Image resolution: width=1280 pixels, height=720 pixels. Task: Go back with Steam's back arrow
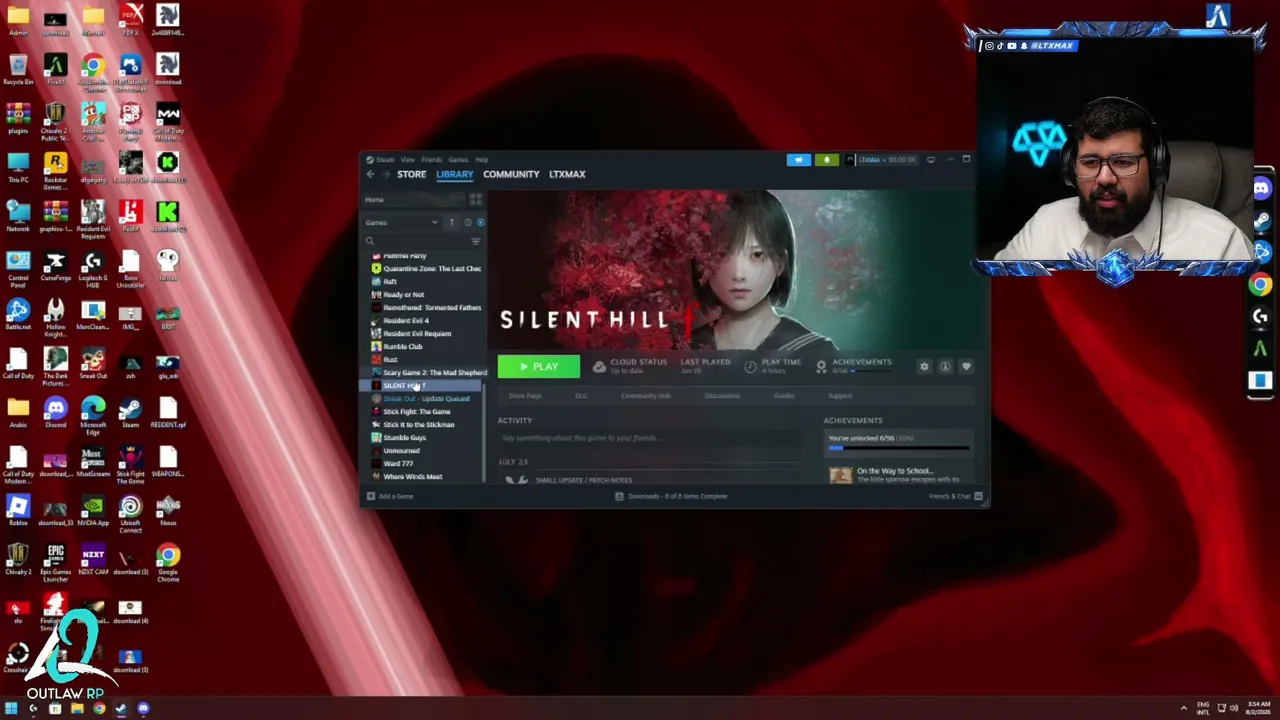(x=370, y=174)
